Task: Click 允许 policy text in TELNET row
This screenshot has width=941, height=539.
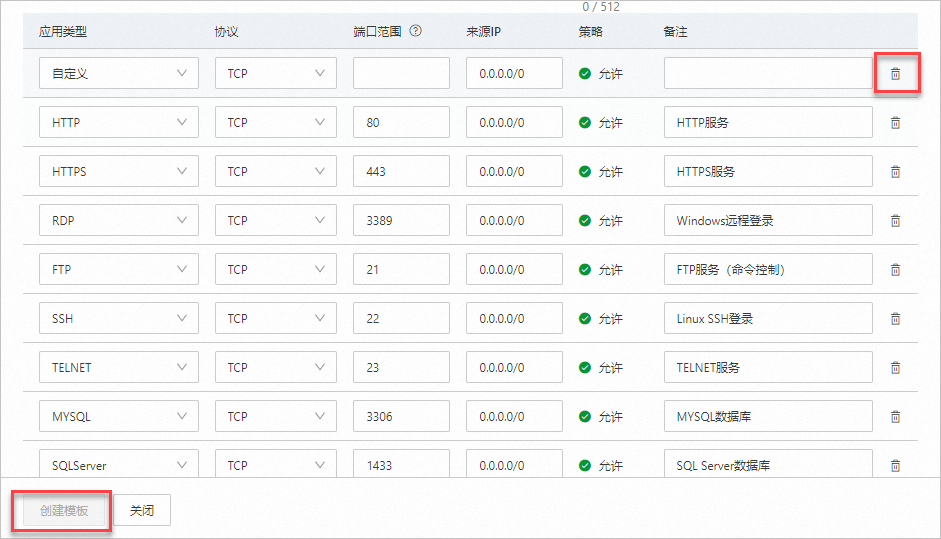Action: (x=610, y=368)
